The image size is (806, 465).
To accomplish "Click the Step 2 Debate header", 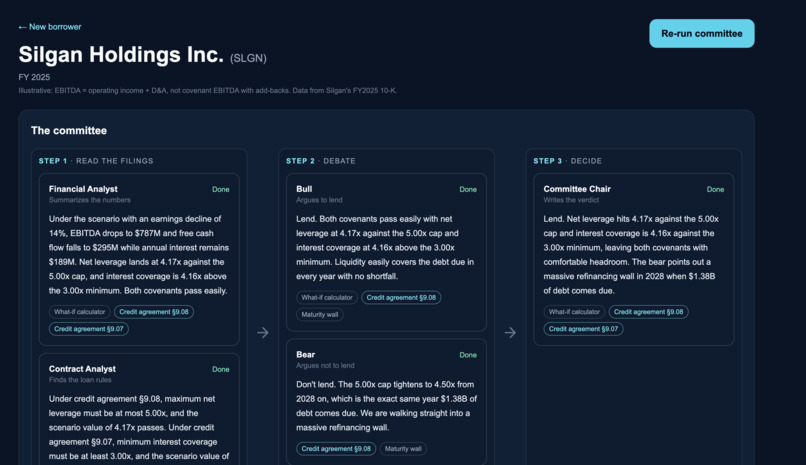I will pos(321,161).
